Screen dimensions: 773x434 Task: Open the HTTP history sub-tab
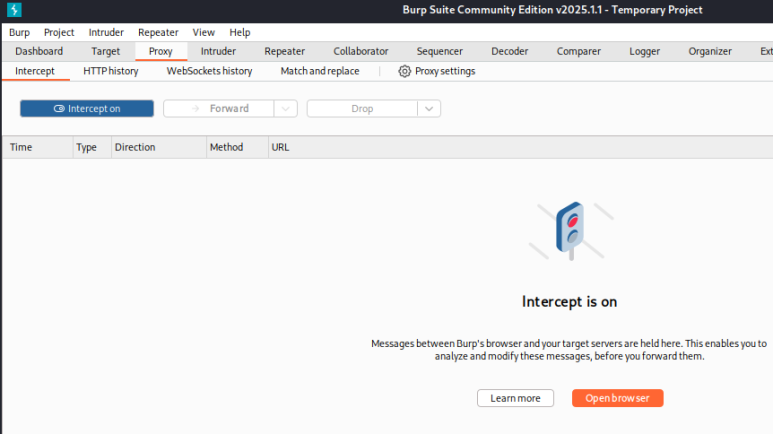[x=111, y=71]
